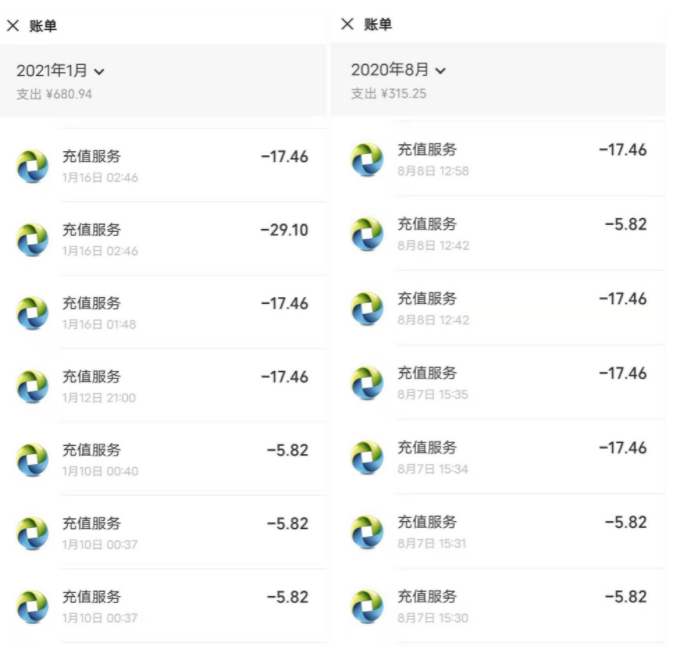Click merchant icon of 1月16日 02:46 -17.46 entry
Screen dimensions: 680x646
pyautogui.click(x=33, y=166)
